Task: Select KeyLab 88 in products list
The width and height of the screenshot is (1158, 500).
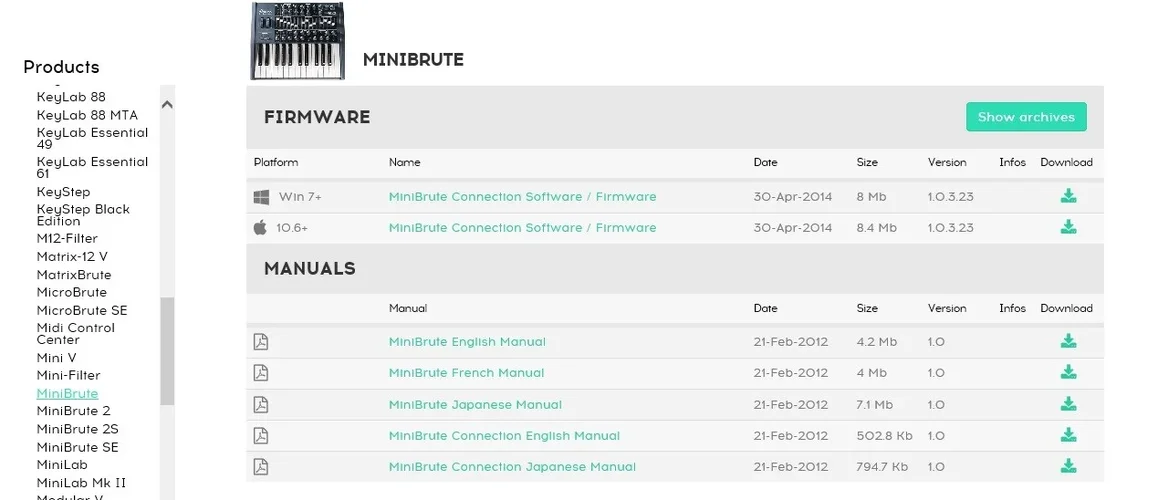Action: pos(71,97)
